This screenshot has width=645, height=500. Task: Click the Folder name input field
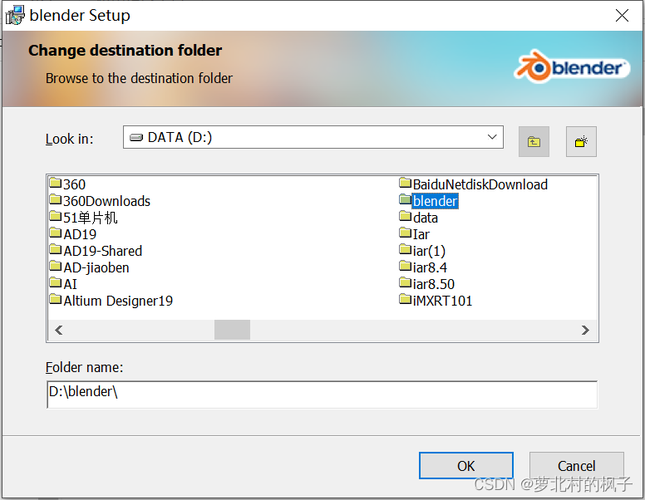(322, 394)
